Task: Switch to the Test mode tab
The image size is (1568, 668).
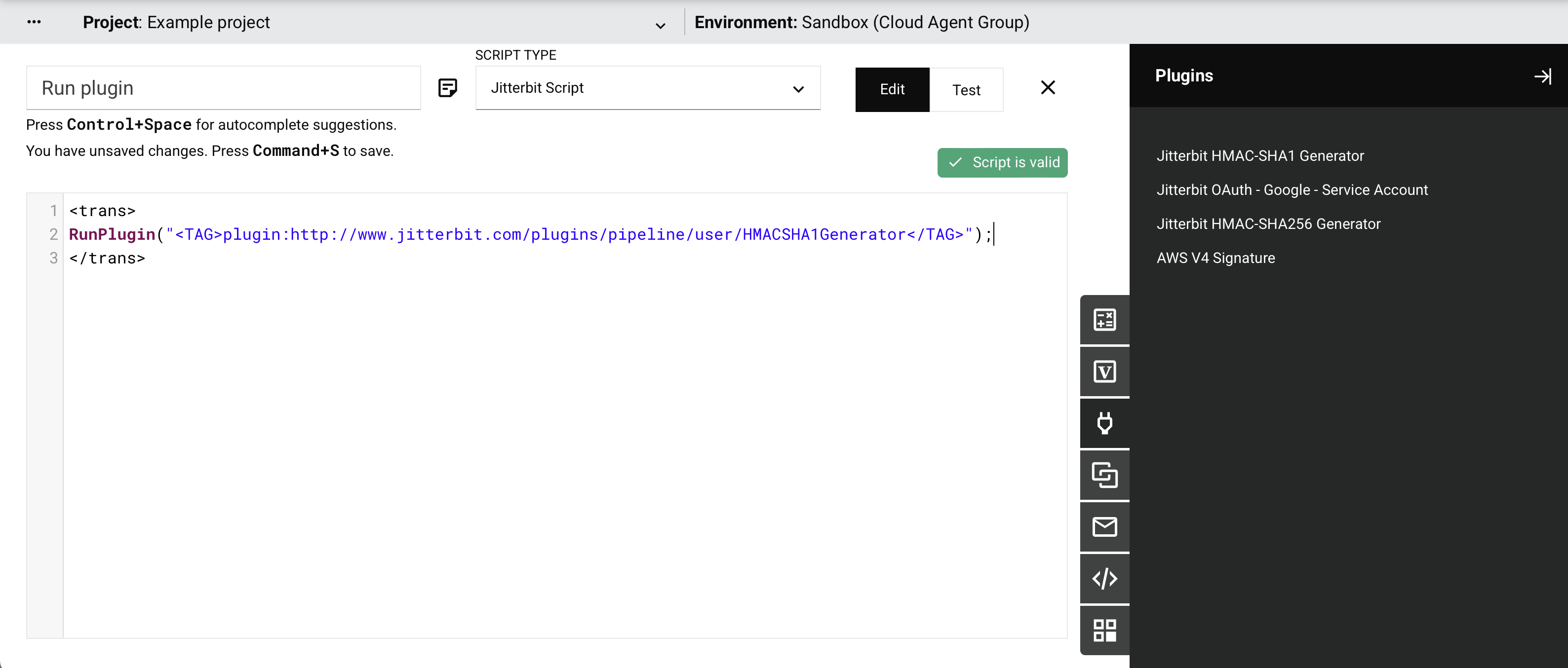Action: tap(965, 90)
